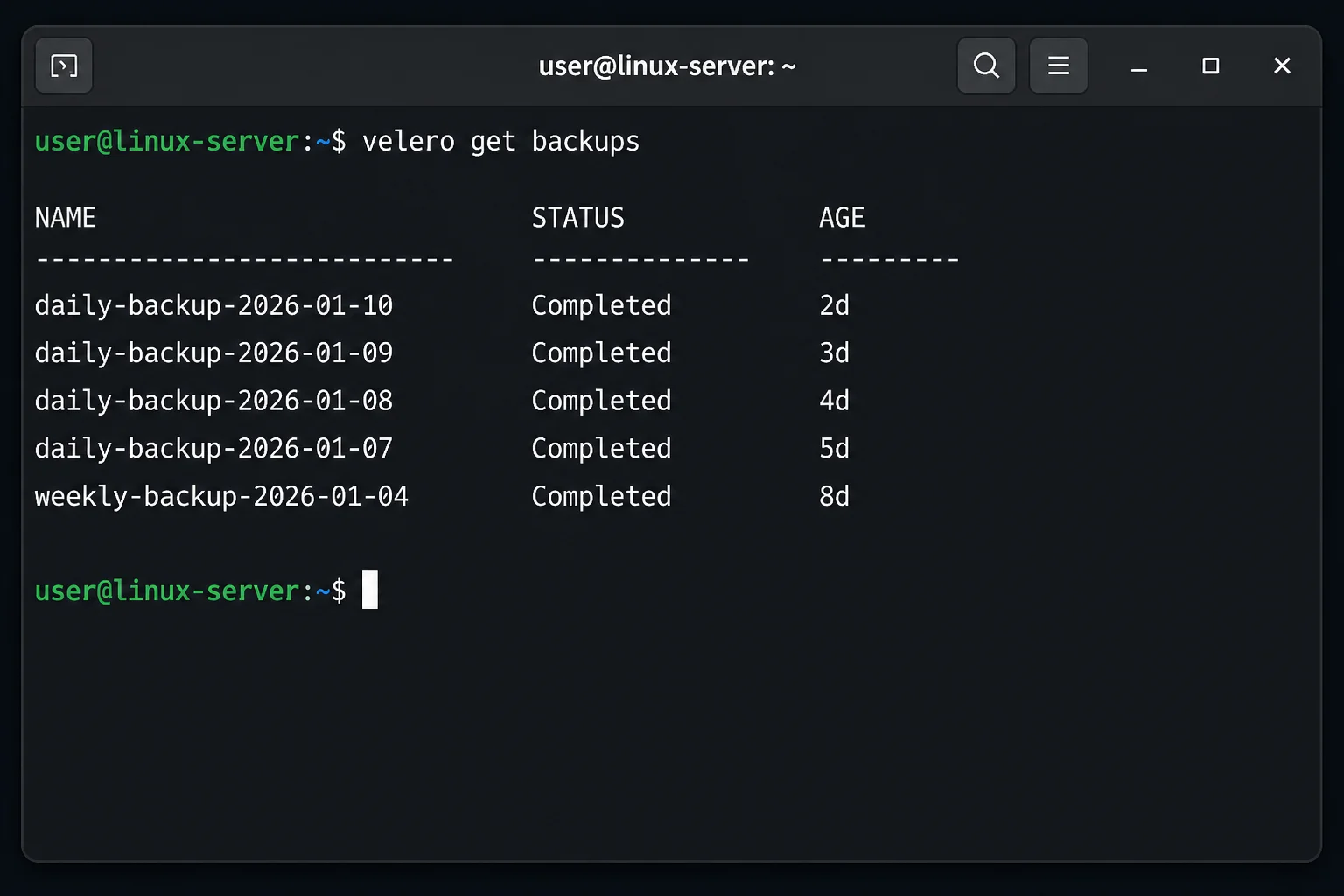Open the terminal search icon
The height and width of the screenshot is (896, 1344).
tap(986, 66)
